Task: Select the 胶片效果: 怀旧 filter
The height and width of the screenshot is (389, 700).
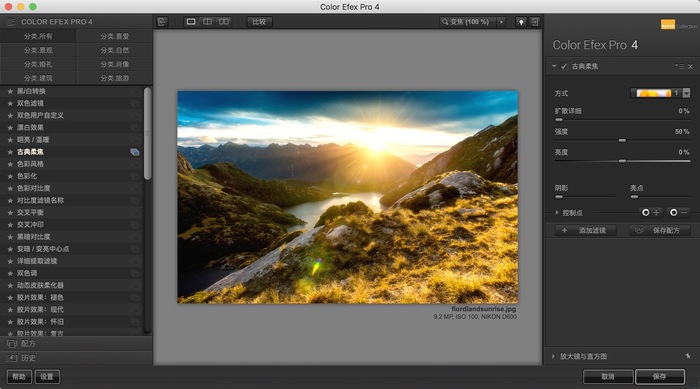Action: (71, 322)
